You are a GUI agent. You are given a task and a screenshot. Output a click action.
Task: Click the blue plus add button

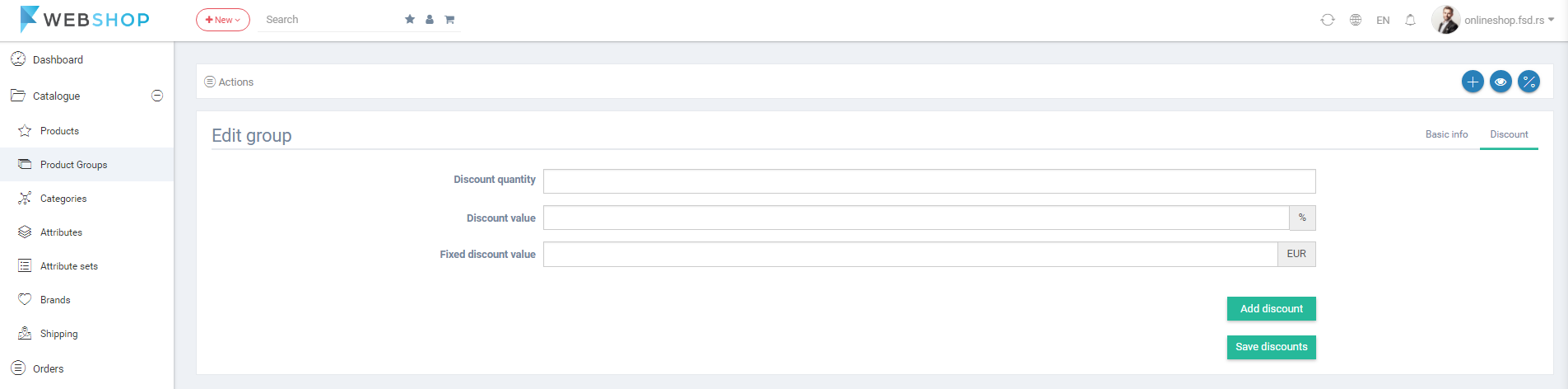[x=1473, y=82]
